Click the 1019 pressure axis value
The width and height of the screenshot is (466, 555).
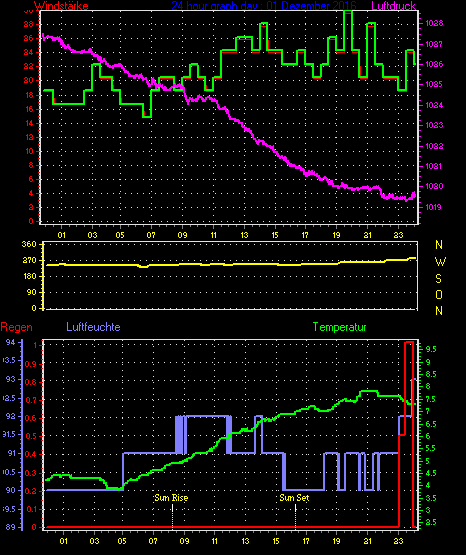point(433,207)
